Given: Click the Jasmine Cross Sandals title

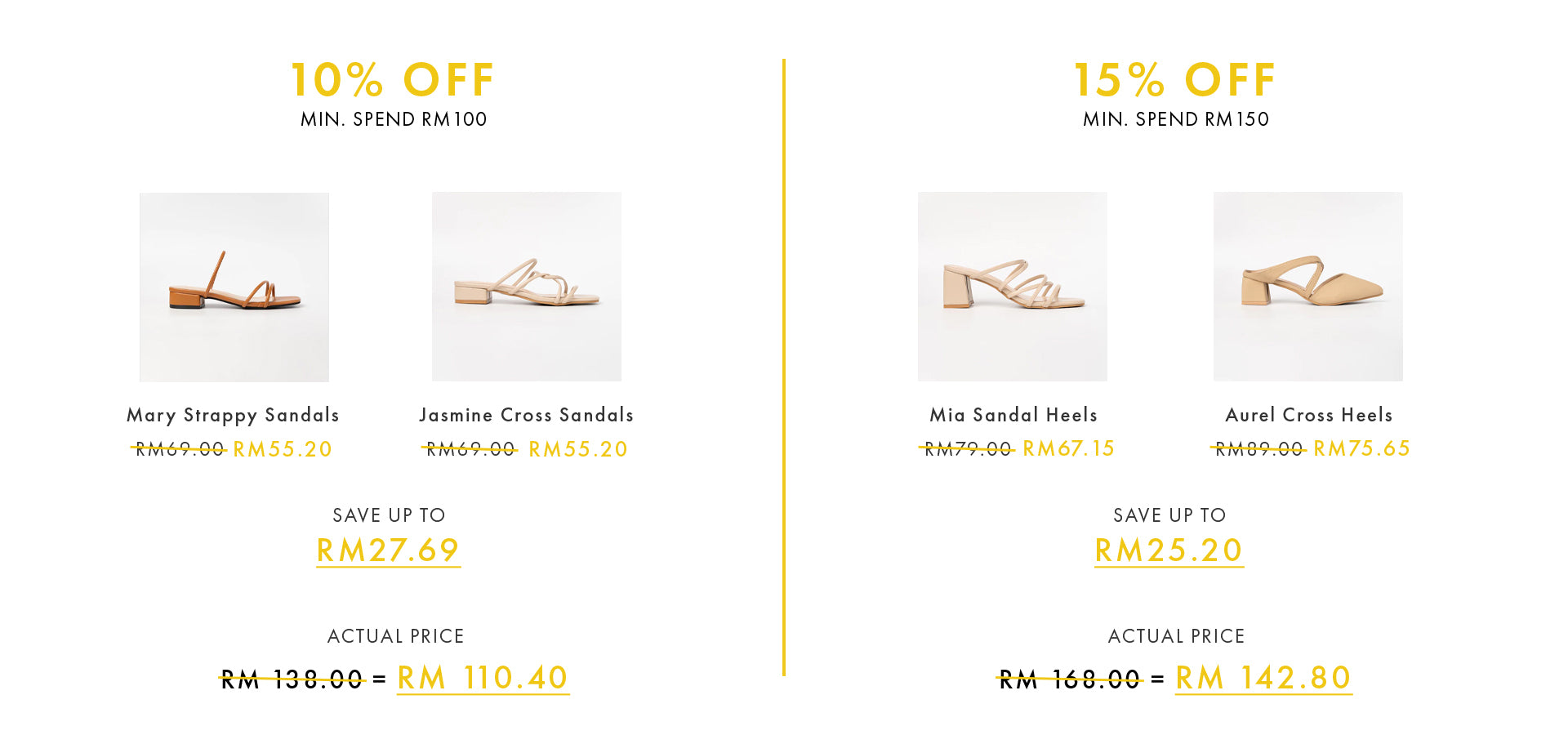Looking at the screenshot, I should pos(527,415).
